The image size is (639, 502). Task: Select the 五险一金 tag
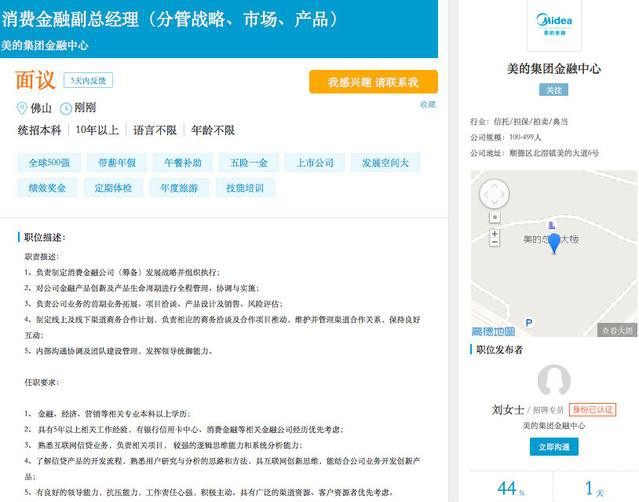(x=249, y=163)
